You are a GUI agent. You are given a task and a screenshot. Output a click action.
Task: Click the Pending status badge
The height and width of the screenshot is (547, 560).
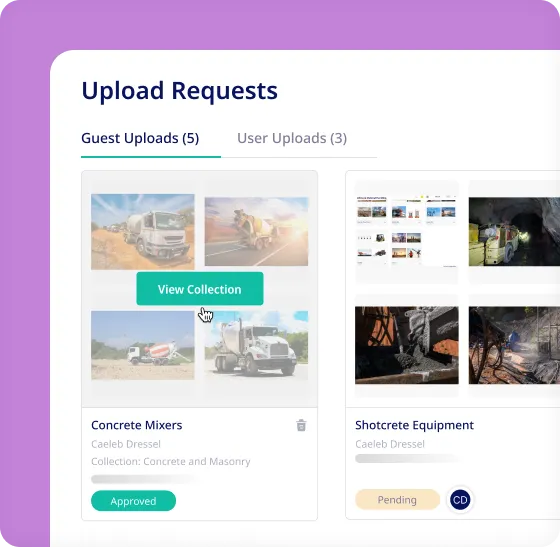point(397,500)
